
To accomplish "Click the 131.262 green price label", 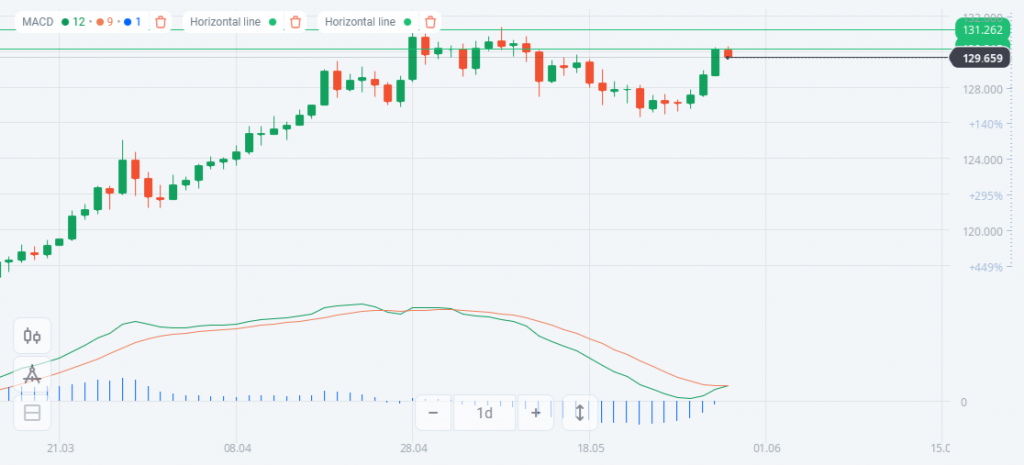I will tap(981, 30).
